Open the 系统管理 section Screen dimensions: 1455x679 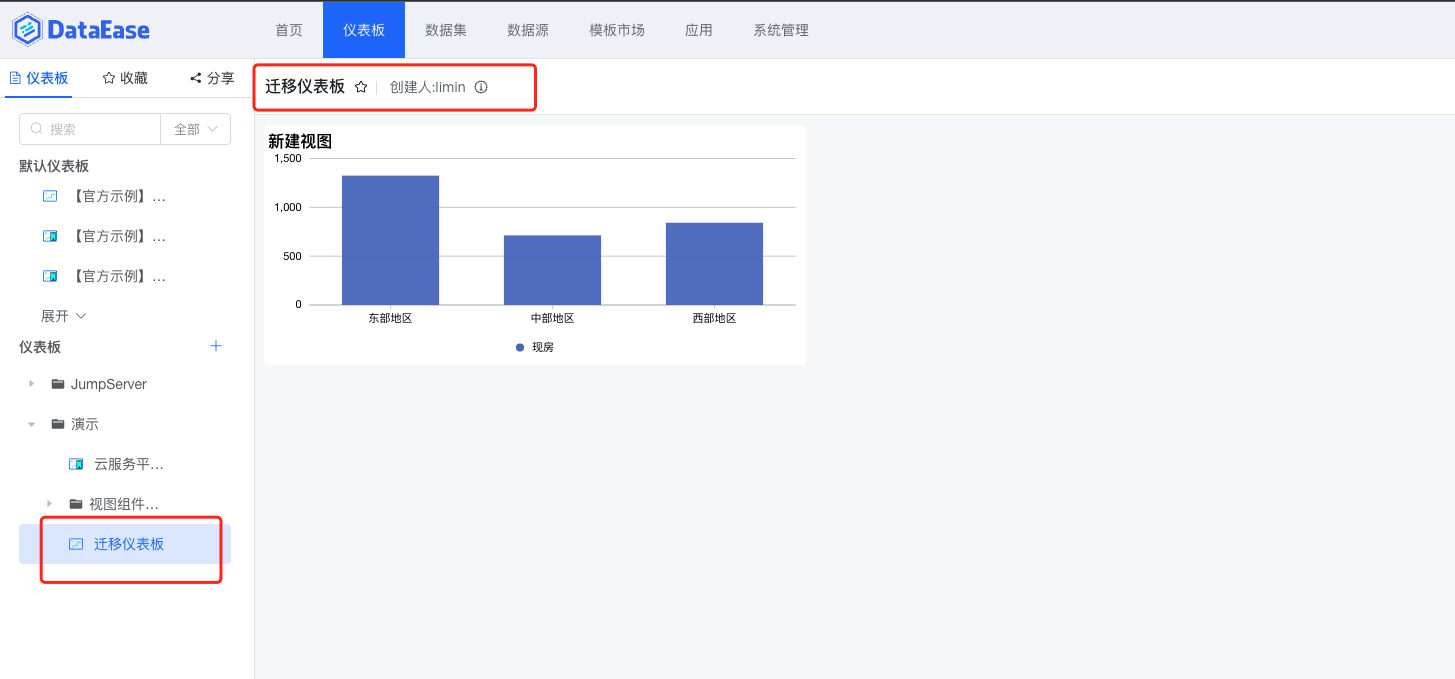(781, 29)
